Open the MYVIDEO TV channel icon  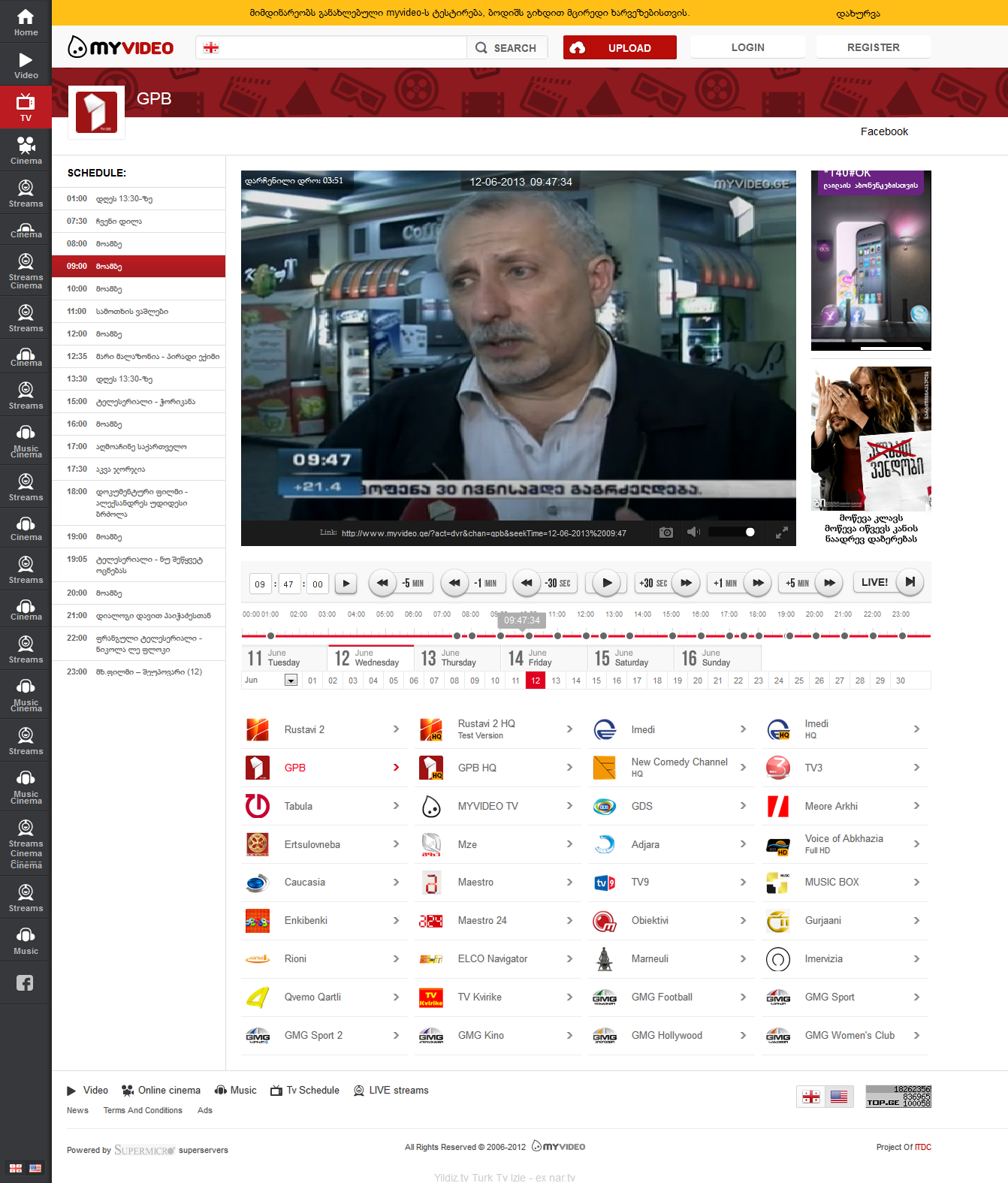[x=431, y=806]
